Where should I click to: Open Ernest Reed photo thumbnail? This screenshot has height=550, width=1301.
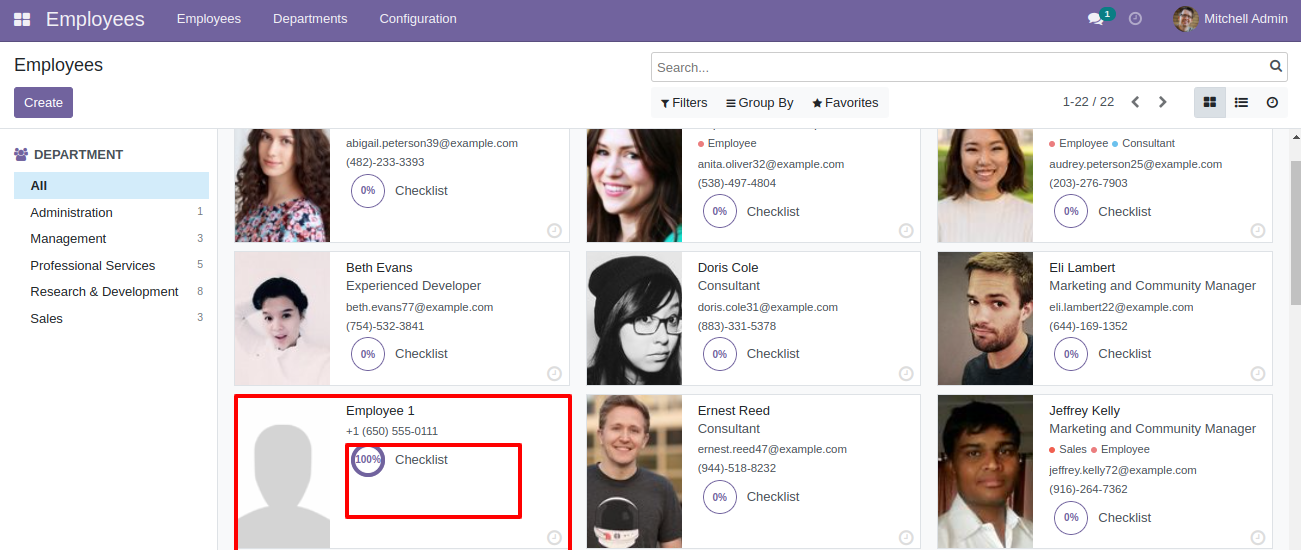tap(634, 472)
